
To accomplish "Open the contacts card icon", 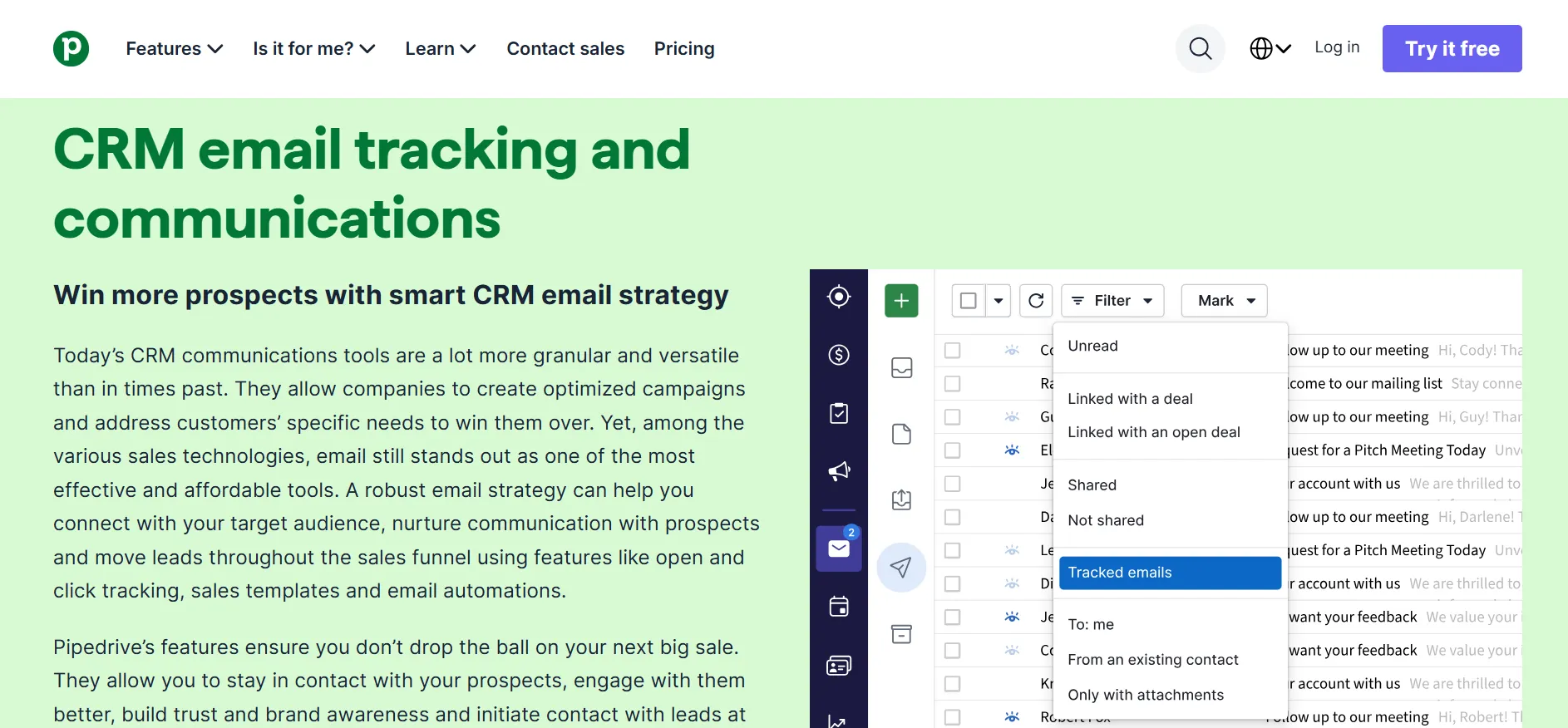I will point(839,666).
